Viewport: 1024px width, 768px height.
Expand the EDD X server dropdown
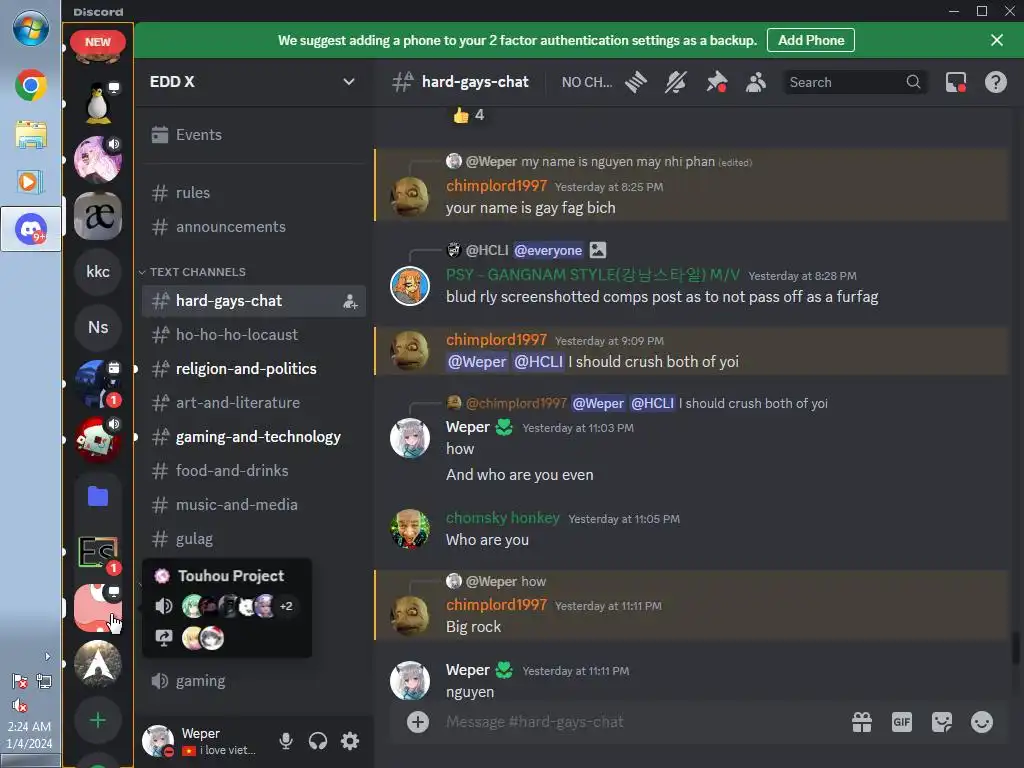click(349, 82)
